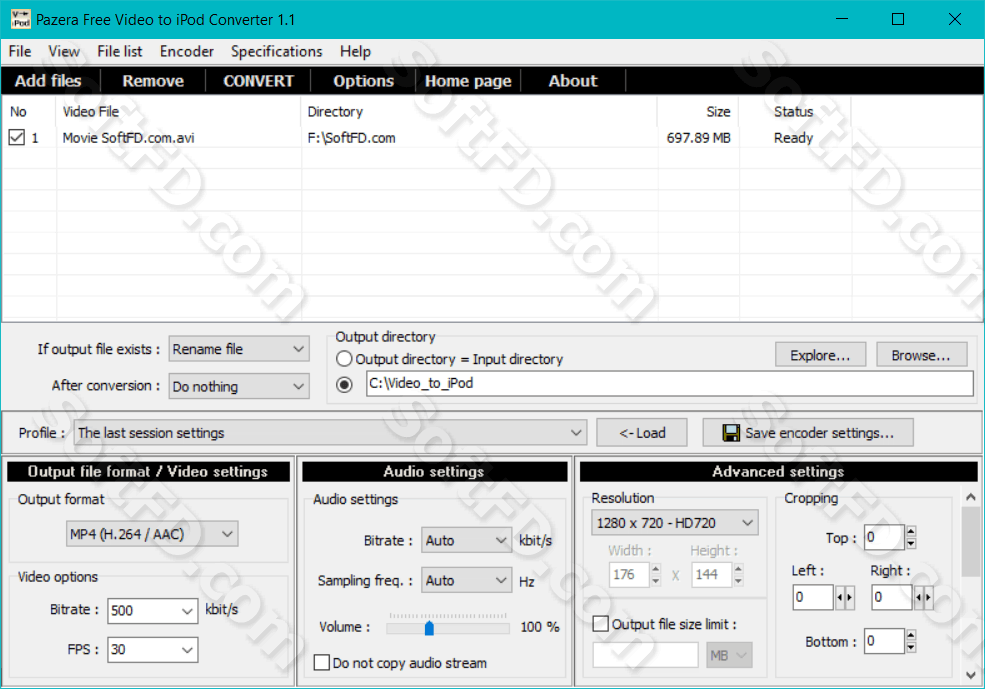Click the No column header
Viewport: 985px width, 689px height.
pyautogui.click(x=30, y=112)
